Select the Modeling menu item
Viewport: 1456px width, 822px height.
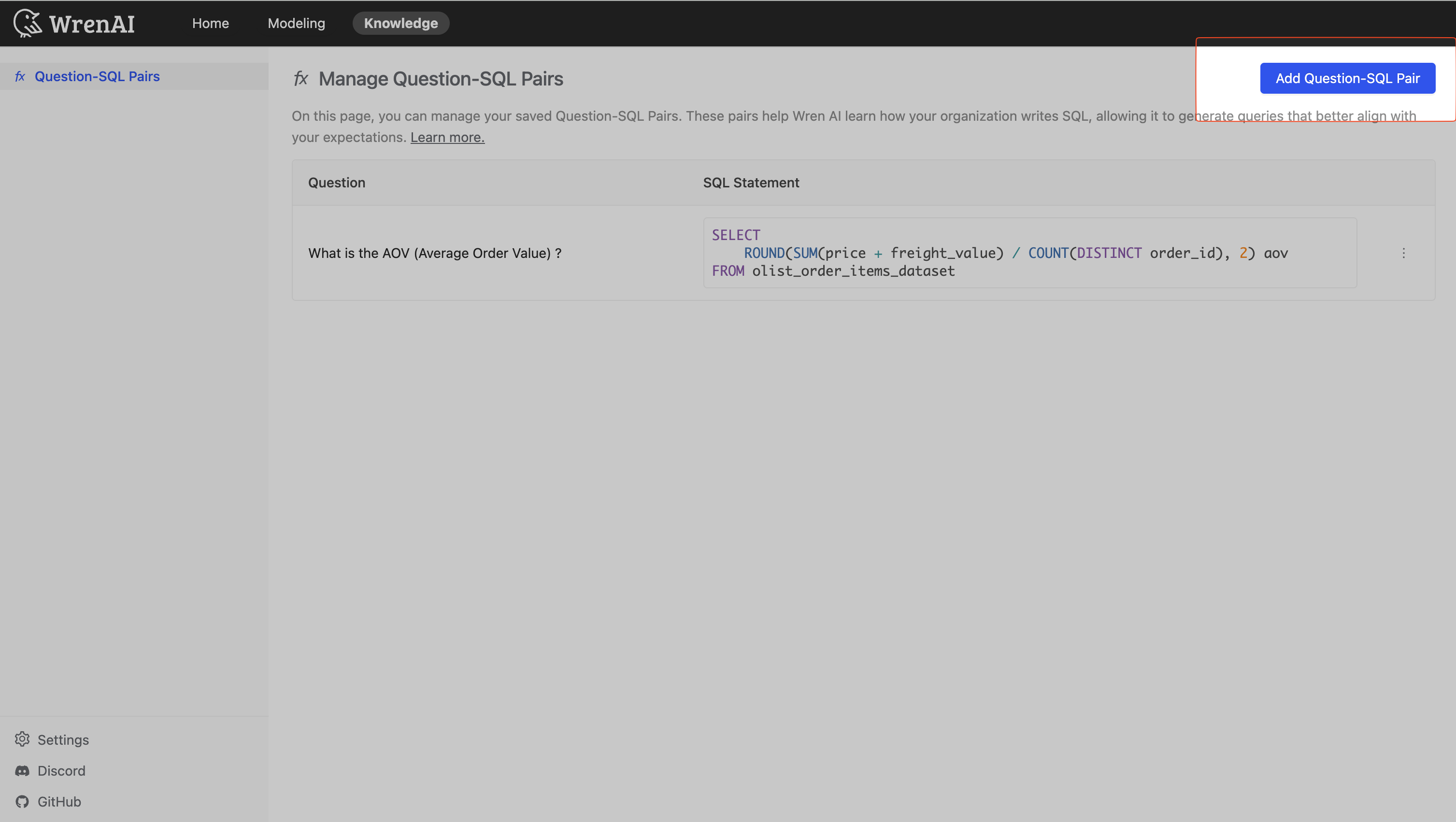click(296, 22)
